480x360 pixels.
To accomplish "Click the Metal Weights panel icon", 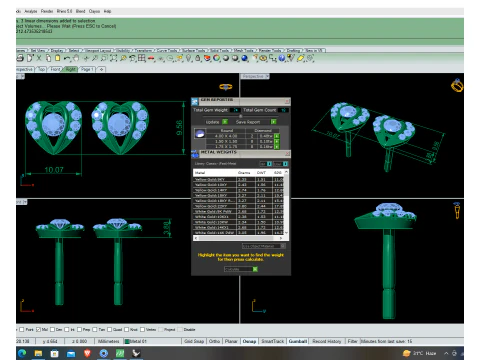I will tap(195, 154).
